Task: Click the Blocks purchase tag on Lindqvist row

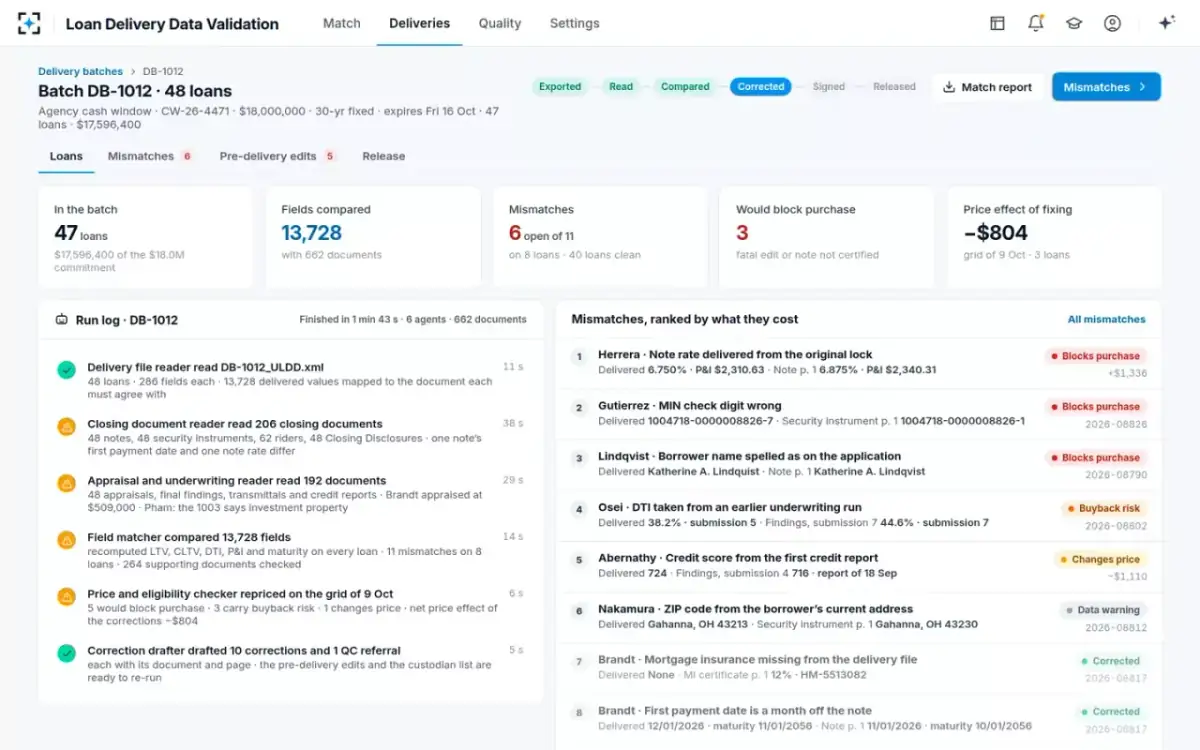Action: (1096, 458)
